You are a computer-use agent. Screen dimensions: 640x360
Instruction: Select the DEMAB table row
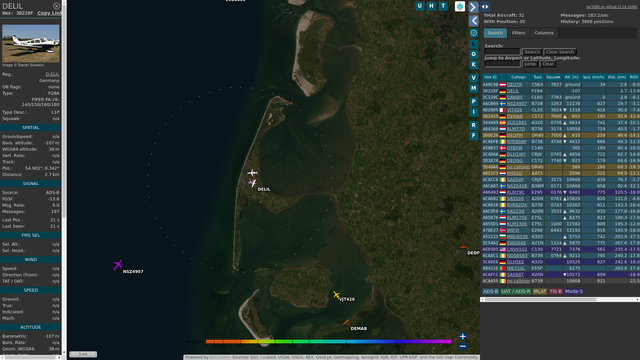(560, 116)
